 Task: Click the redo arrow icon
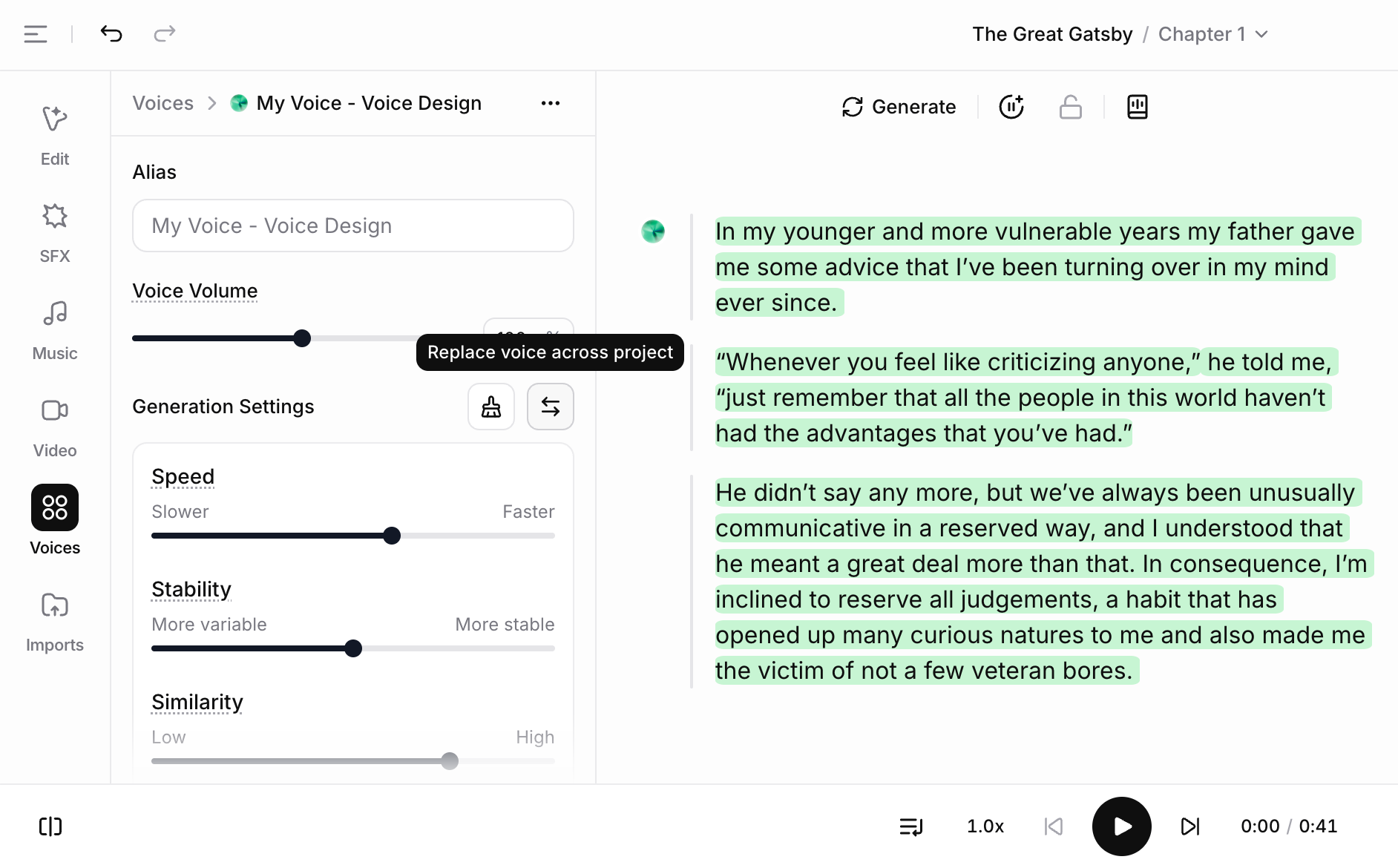coord(164,33)
